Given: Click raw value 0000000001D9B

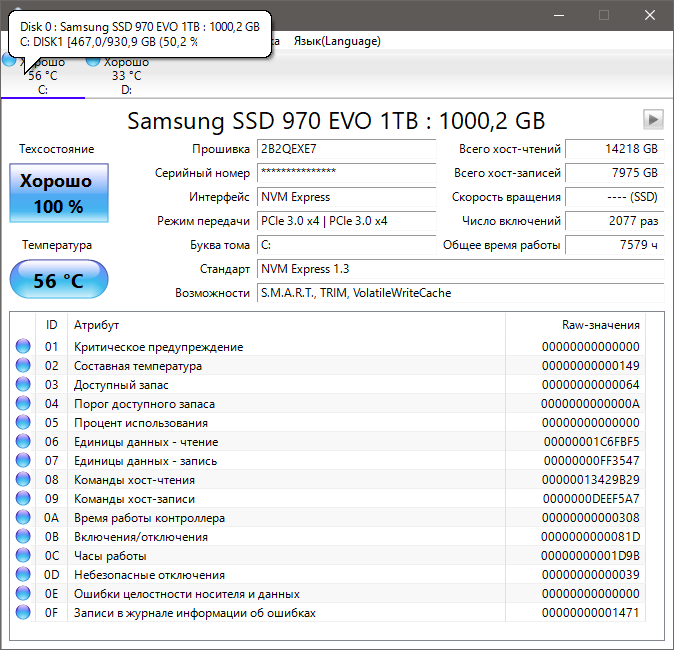Looking at the screenshot, I should coord(590,556).
